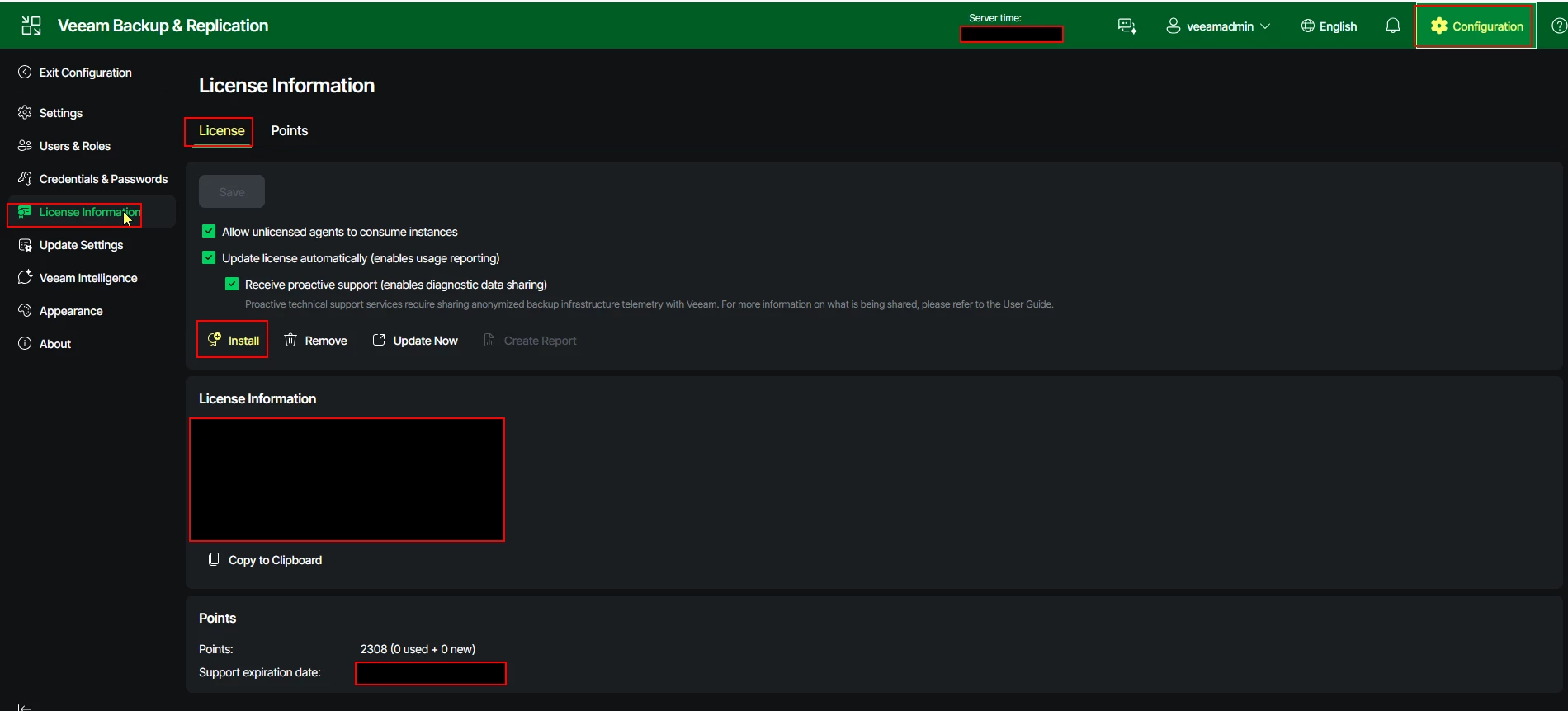This screenshot has width=1568, height=711.
Task: Click the session log icon in header
Action: [1127, 26]
